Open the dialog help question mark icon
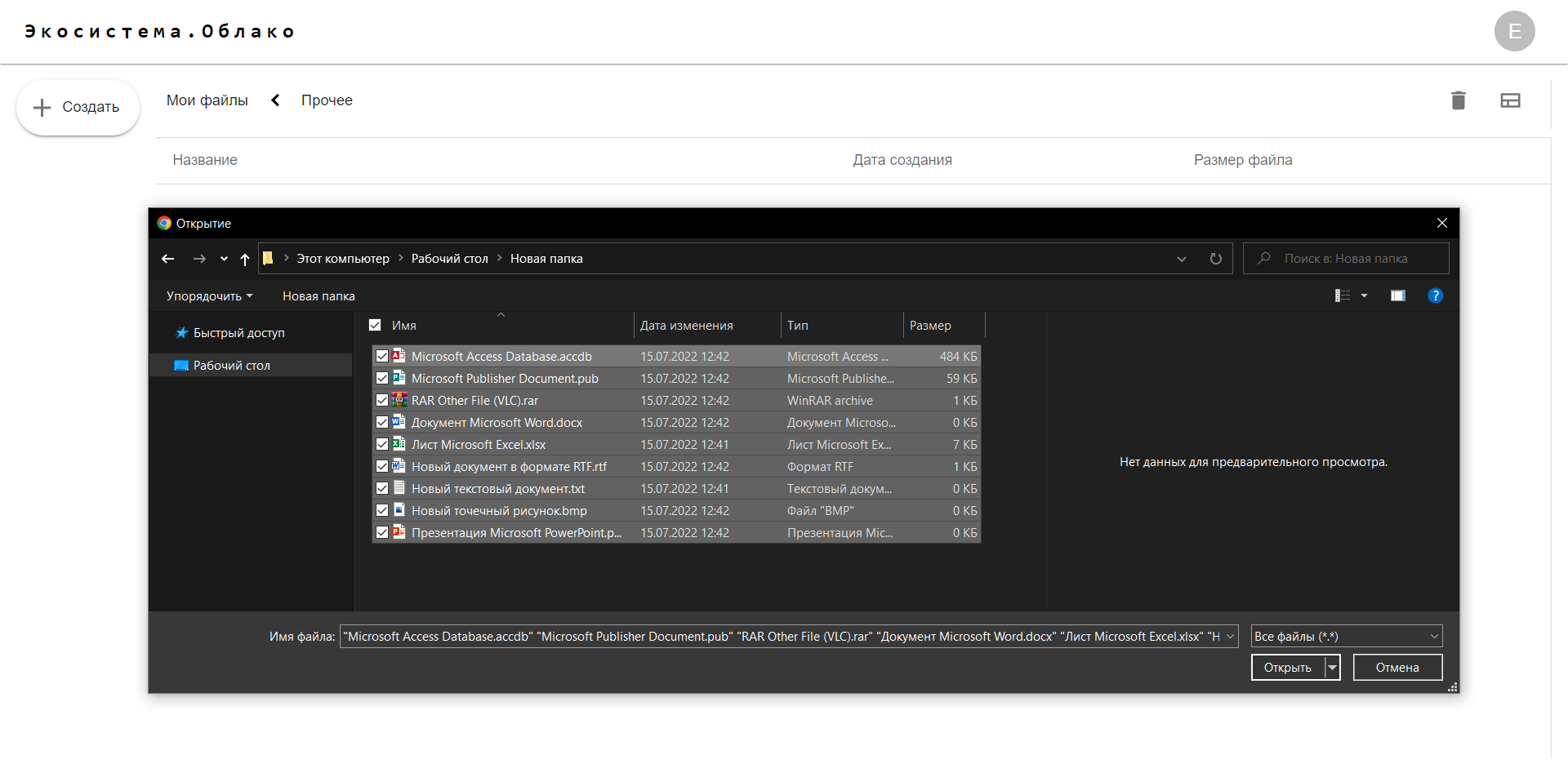This screenshot has height=764, width=1568. (1435, 295)
